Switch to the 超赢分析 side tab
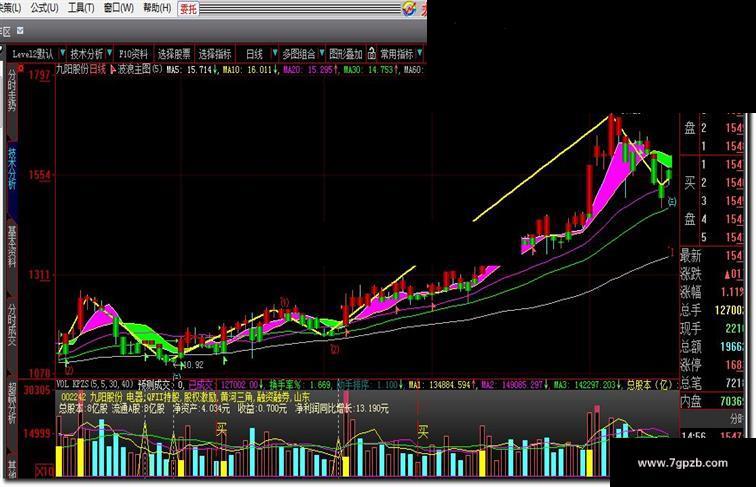The width and height of the screenshot is (756, 487). tap(12, 404)
